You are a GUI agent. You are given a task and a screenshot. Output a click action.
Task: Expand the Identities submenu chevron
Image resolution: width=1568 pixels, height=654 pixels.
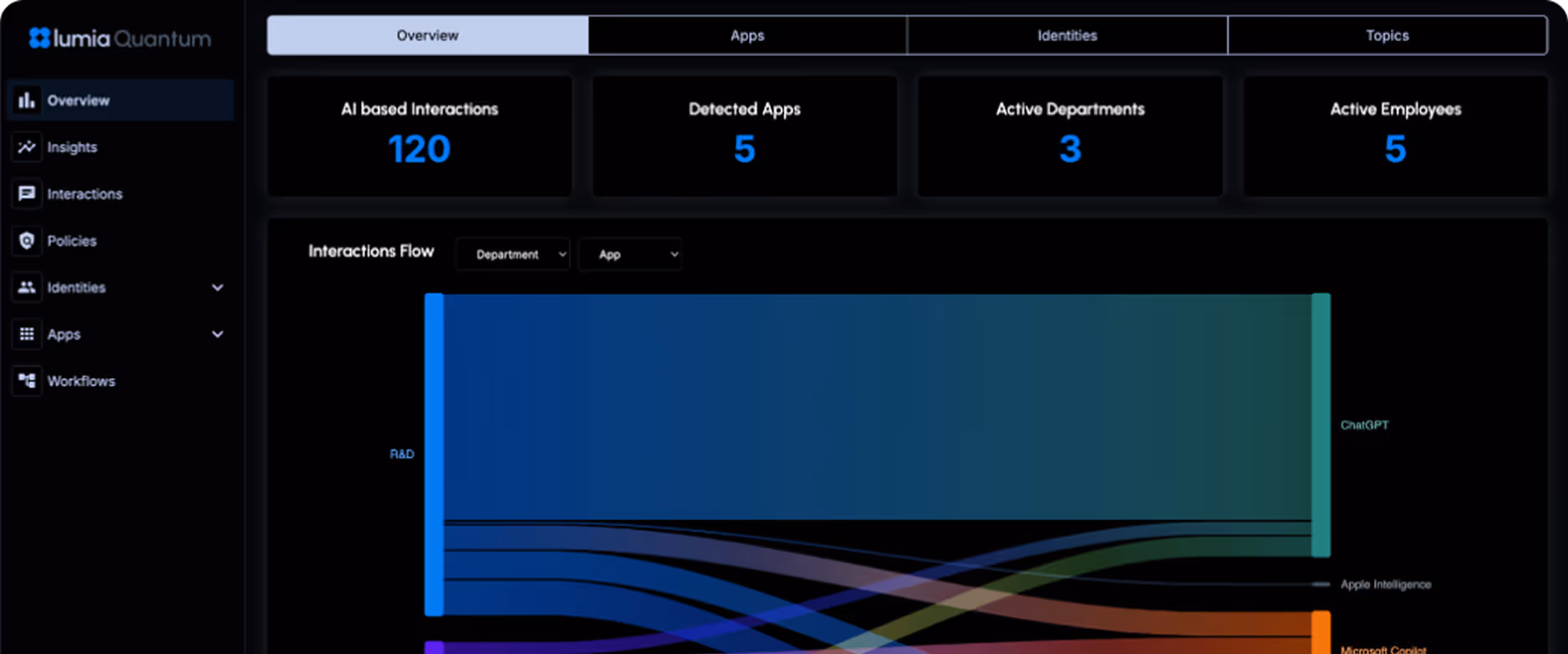(217, 288)
